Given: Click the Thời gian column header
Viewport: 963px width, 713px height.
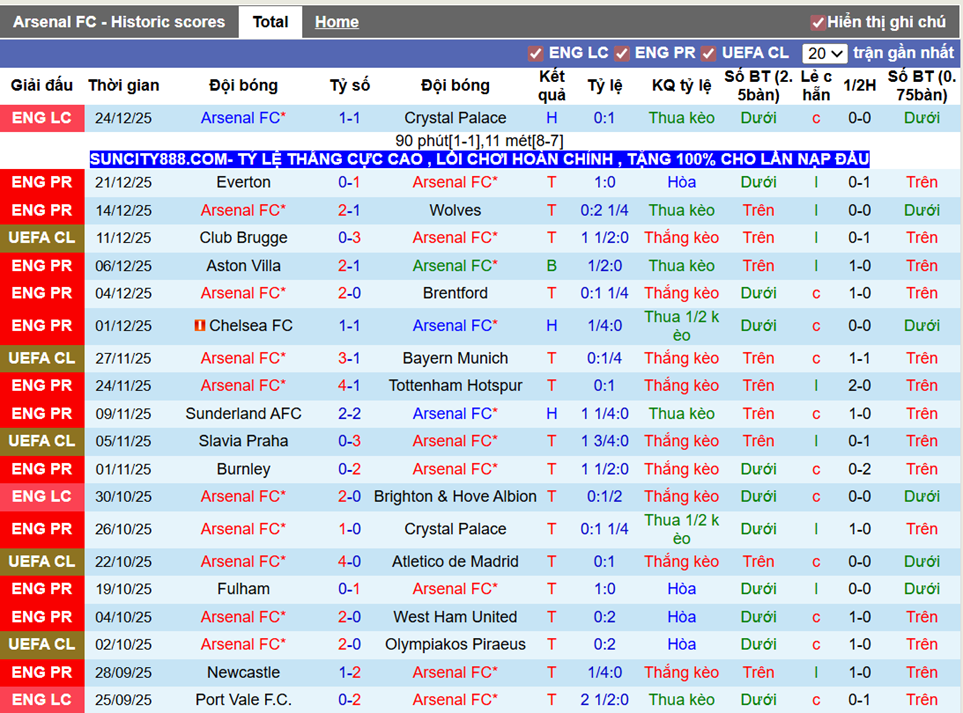Looking at the screenshot, I should (x=123, y=85).
